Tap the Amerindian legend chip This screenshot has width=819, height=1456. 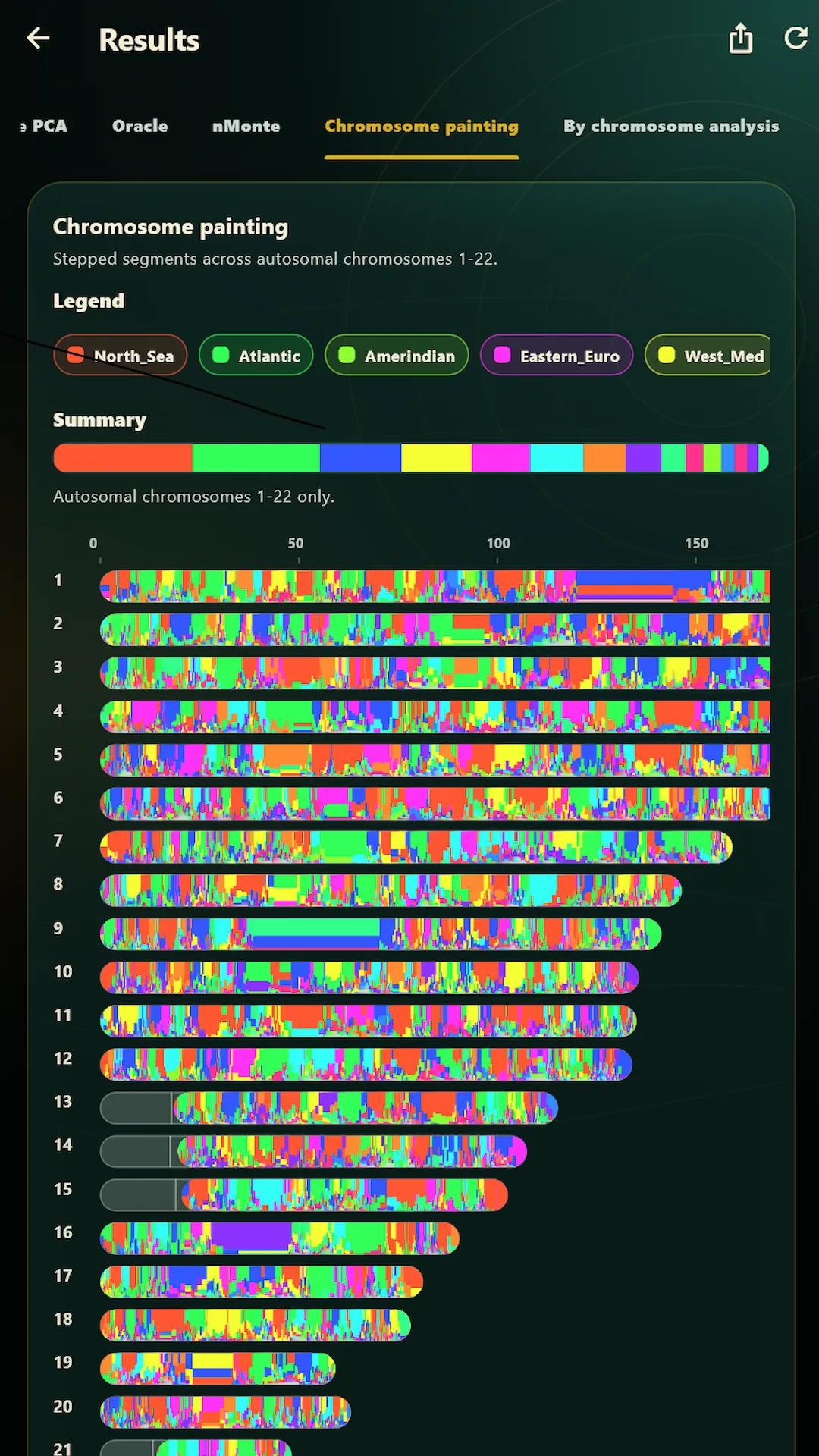tap(397, 355)
